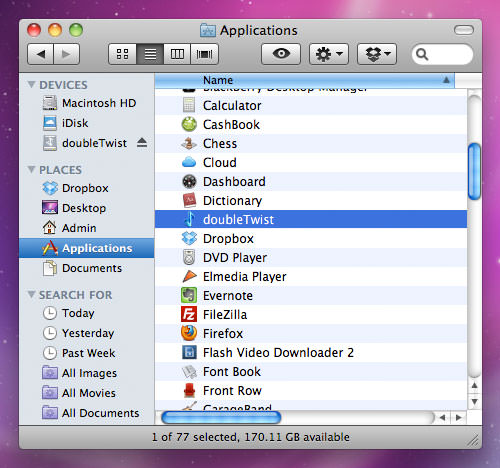The width and height of the screenshot is (500, 468).
Task: Select the "Firefox" name text
Action: click(223, 334)
